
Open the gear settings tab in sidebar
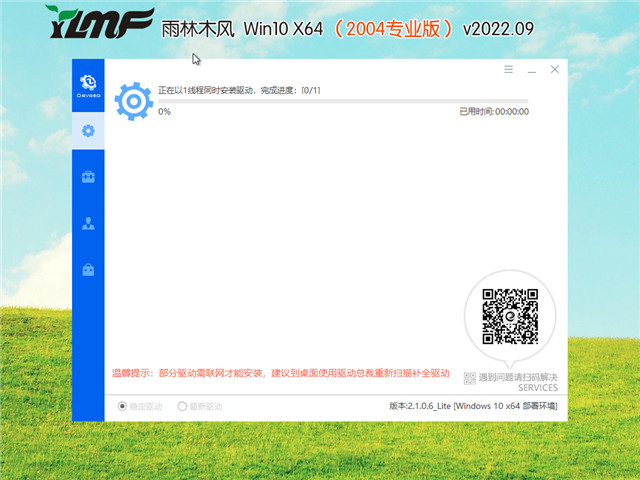[88, 131]
